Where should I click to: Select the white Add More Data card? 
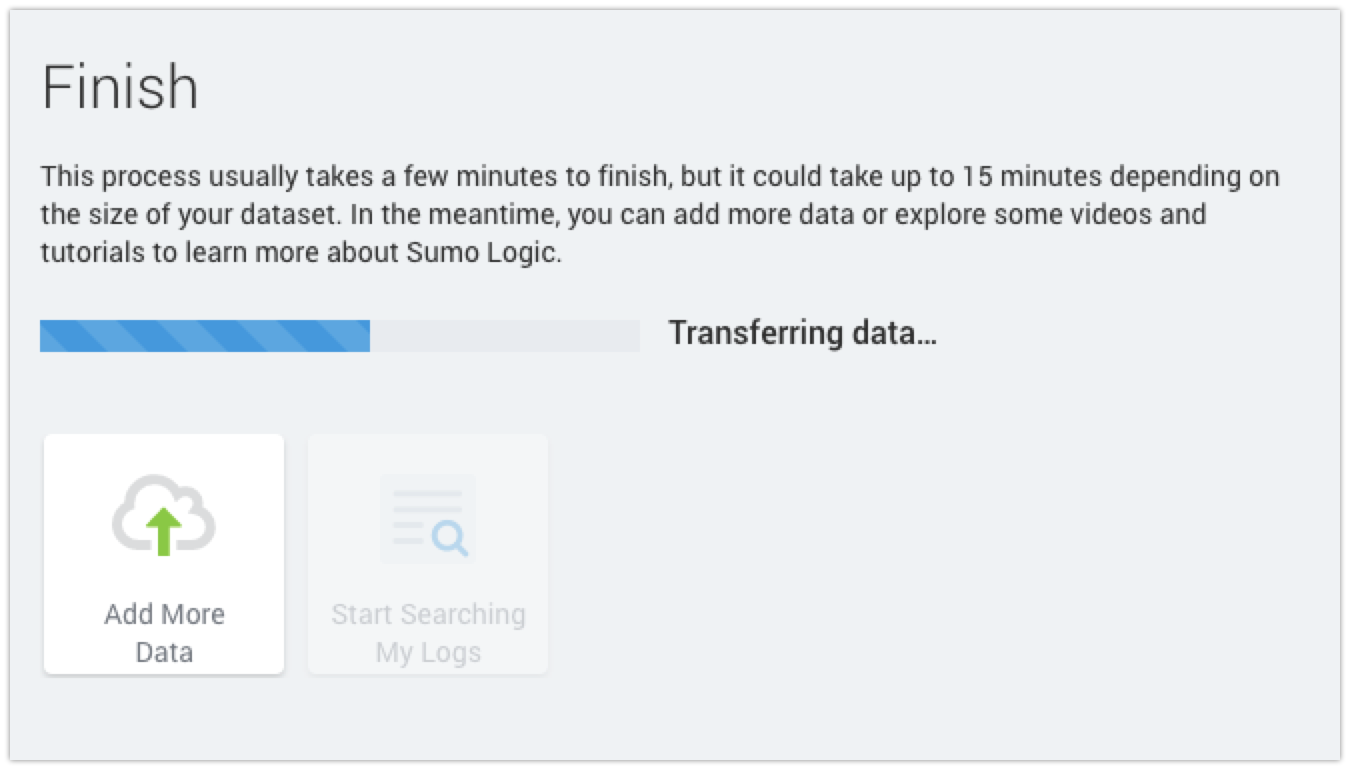tap(163, 553)
